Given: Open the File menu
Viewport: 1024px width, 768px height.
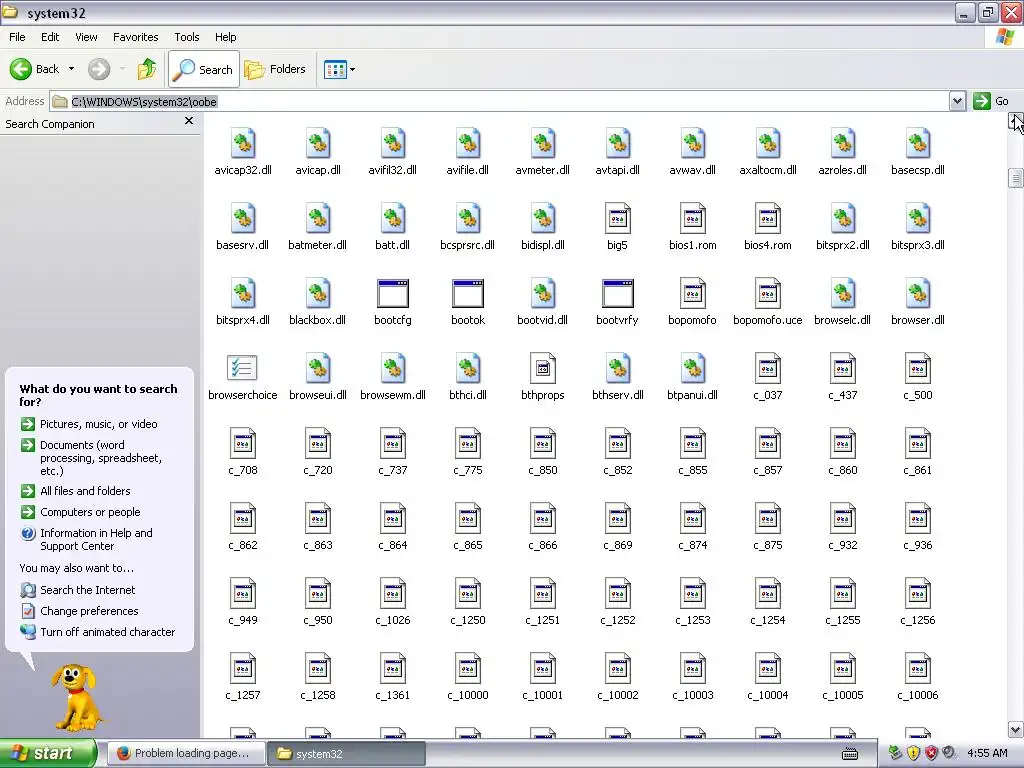Looking at the screenshot, I should coord(18,37).
